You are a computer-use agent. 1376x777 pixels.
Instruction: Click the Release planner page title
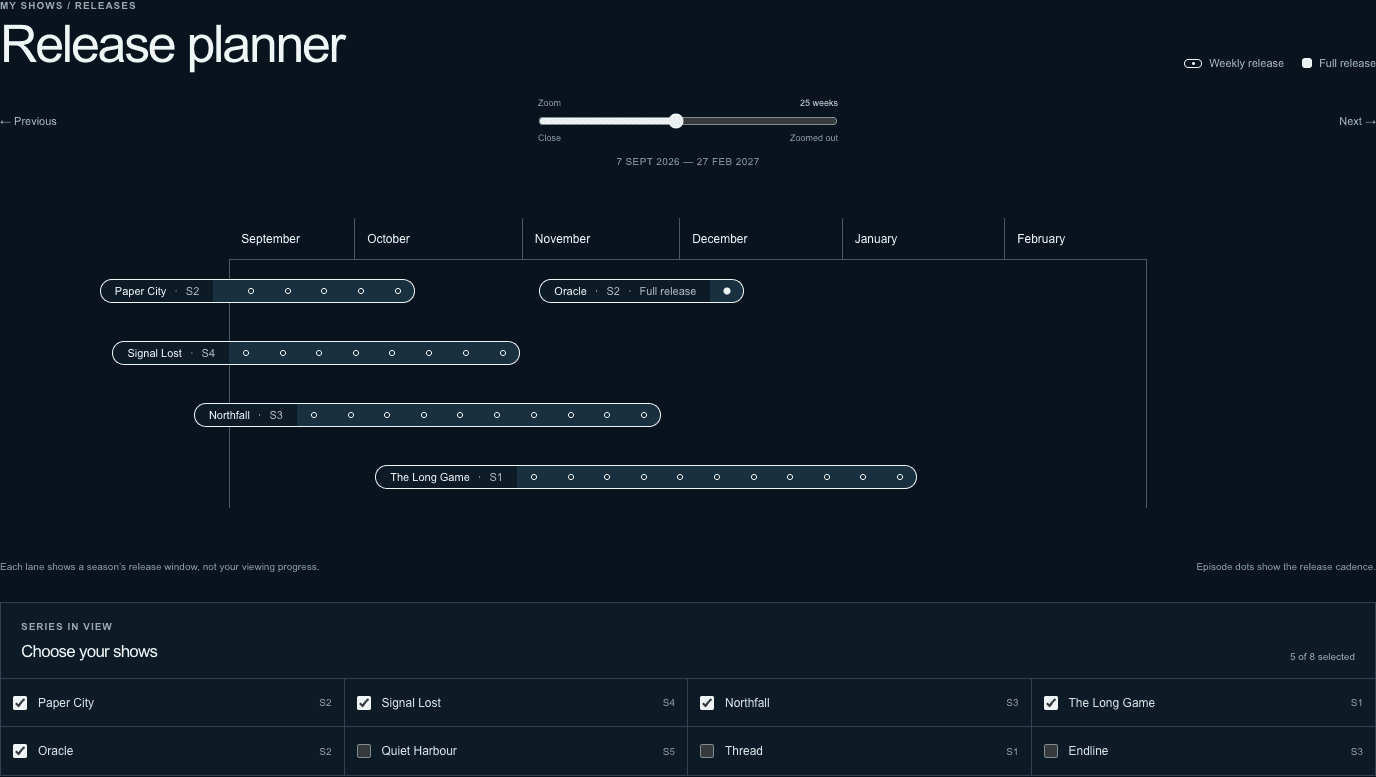coord(173,45)
